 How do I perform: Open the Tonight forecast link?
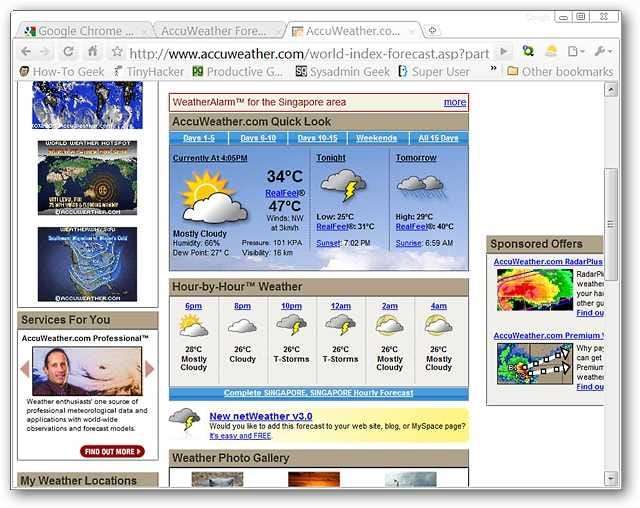(x=331, y=158)
